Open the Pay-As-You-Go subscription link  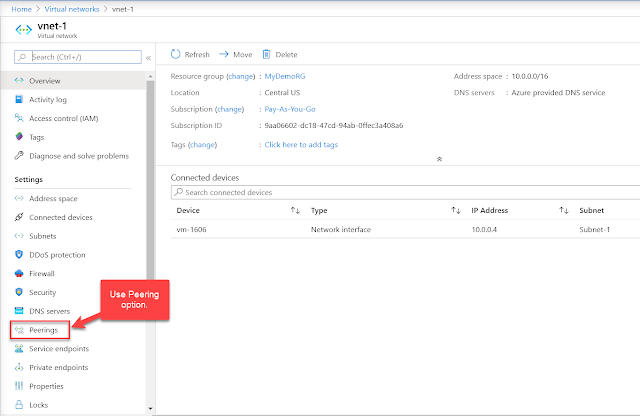point(290,109)
